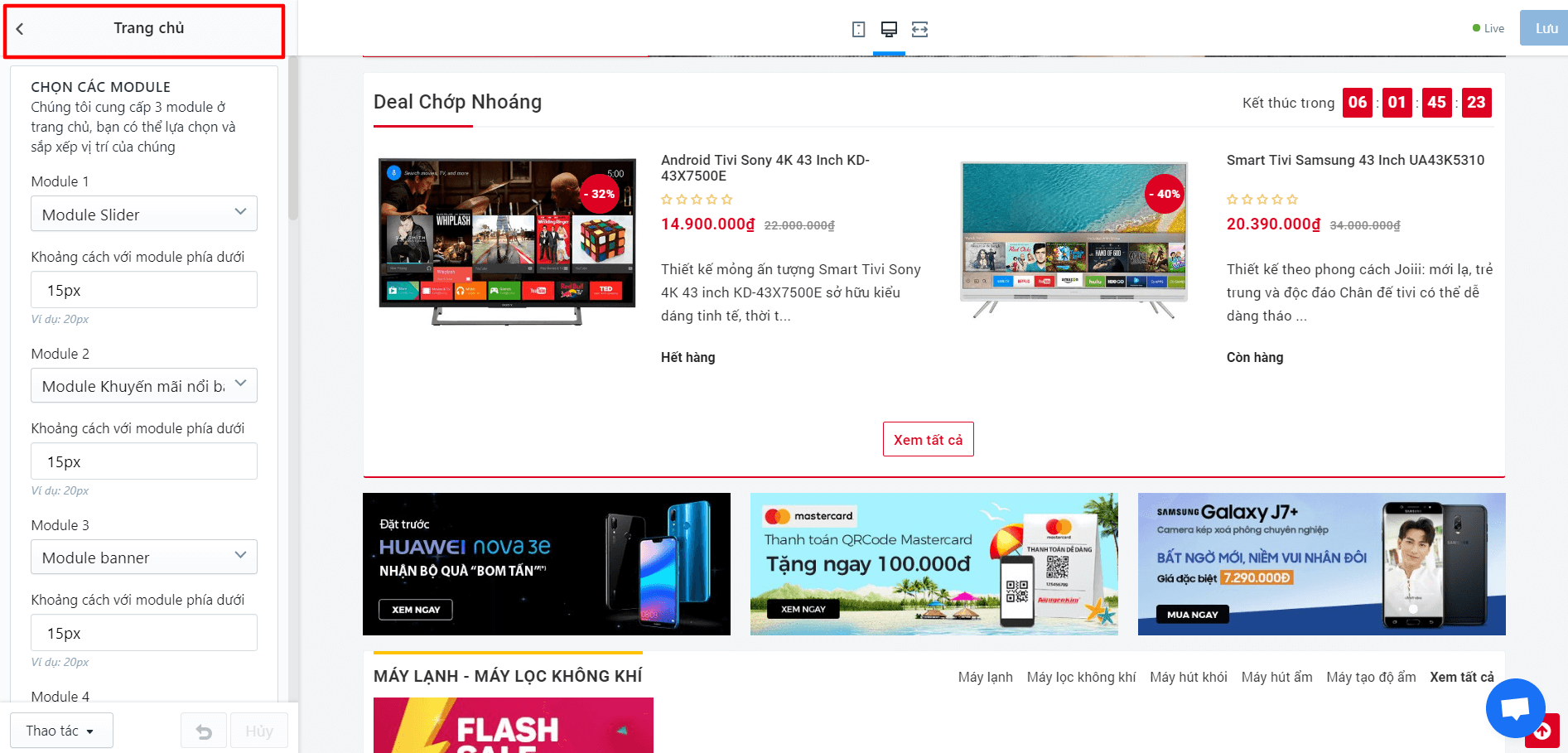Viewport: 1568px width, 753px height.
Task: Click Module 1 spacing input field
Action: (144, 290)
